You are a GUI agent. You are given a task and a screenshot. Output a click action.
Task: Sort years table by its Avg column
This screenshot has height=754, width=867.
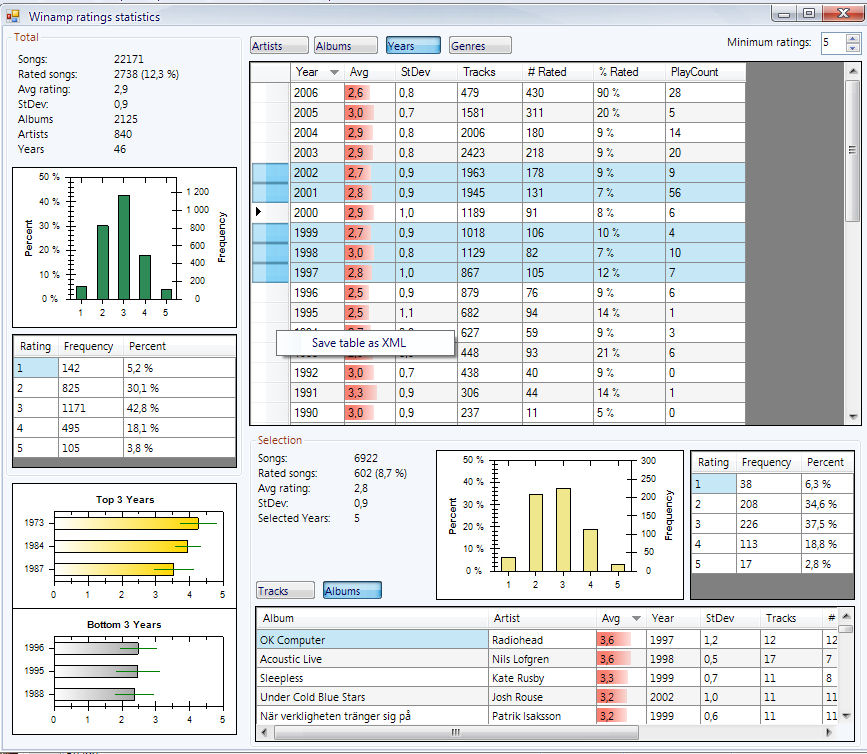[x=370, y=72]
